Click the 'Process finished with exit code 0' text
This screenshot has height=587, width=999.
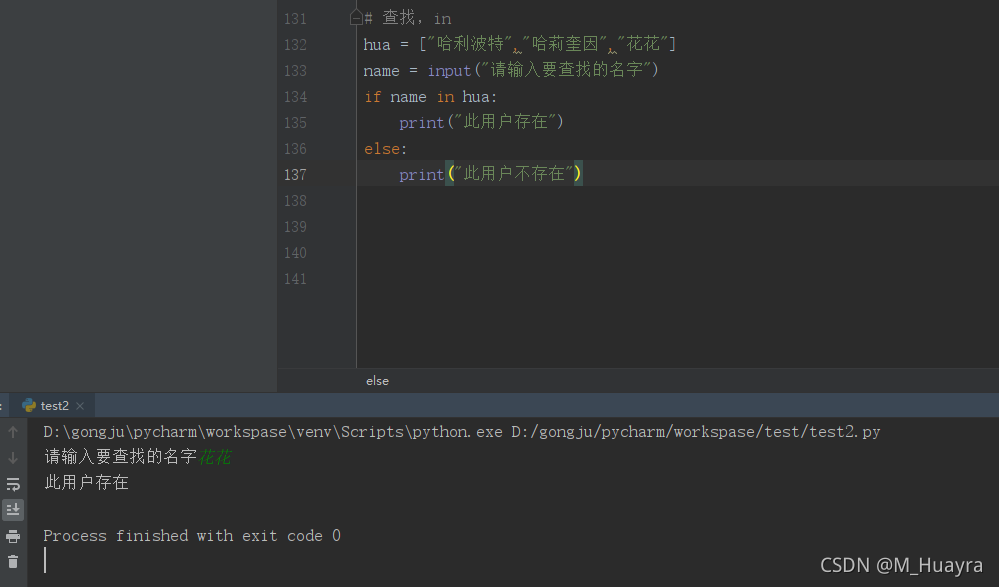192,536
